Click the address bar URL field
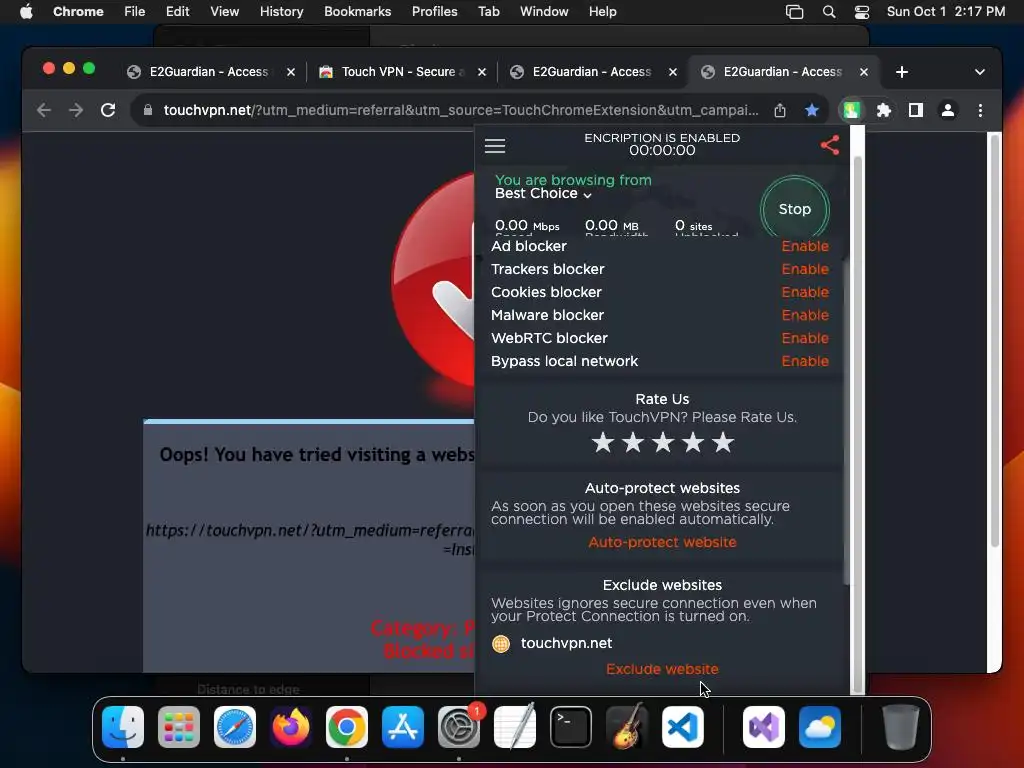1024x768 pixels. [461, 110]
